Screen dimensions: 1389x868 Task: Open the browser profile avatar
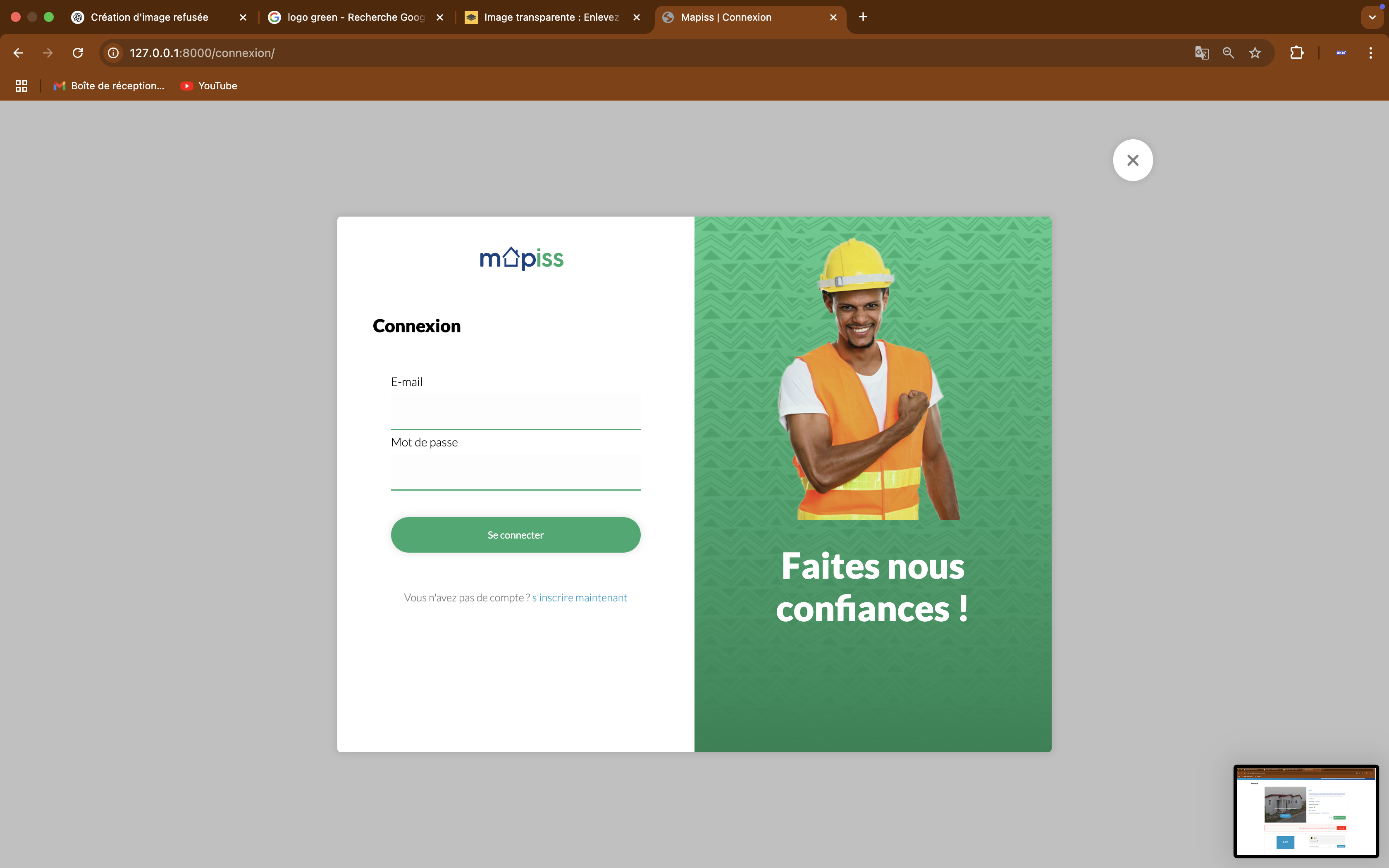1341,53
